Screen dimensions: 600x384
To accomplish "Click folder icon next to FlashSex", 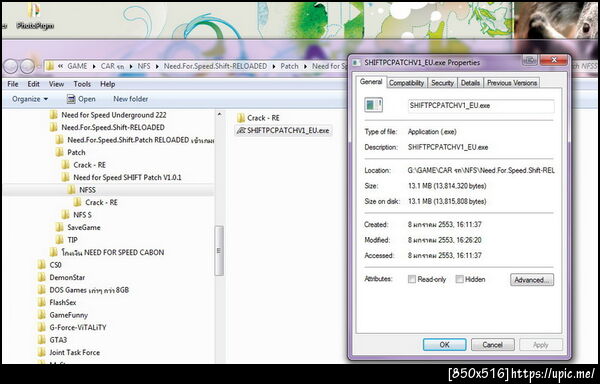I will (x=42, y=303).
